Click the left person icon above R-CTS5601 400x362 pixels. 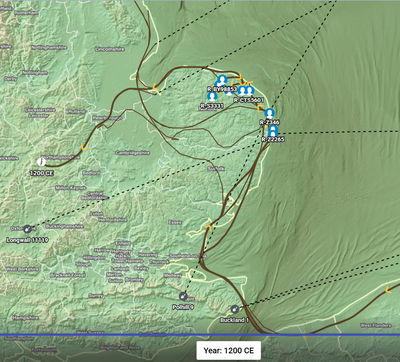pos(242,90)
